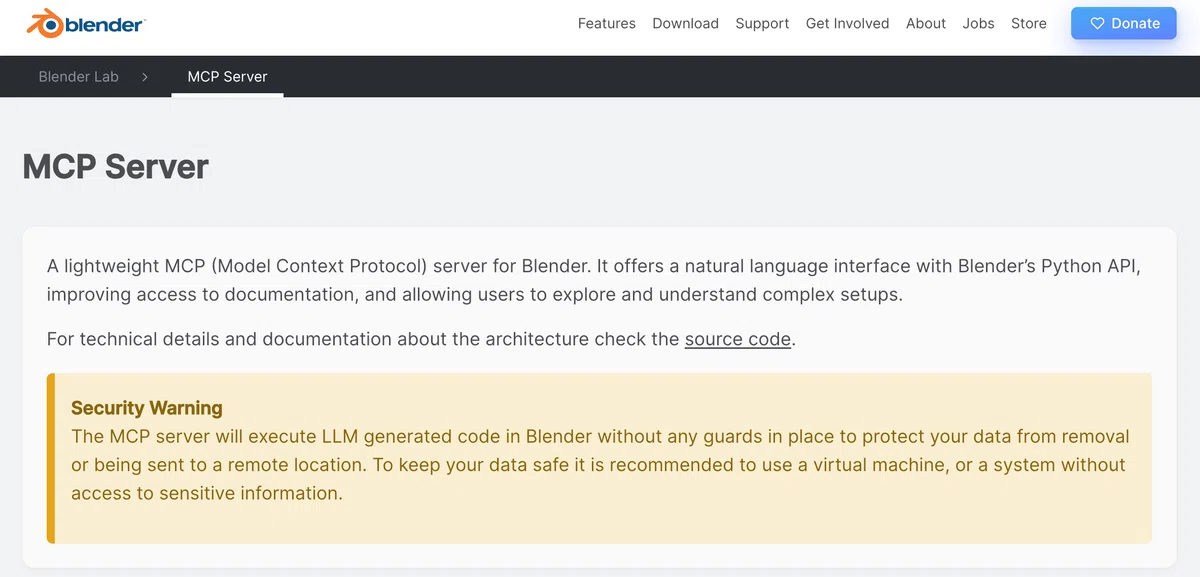
Task: Go to the Download page
Action: click(x=685, y=23)
